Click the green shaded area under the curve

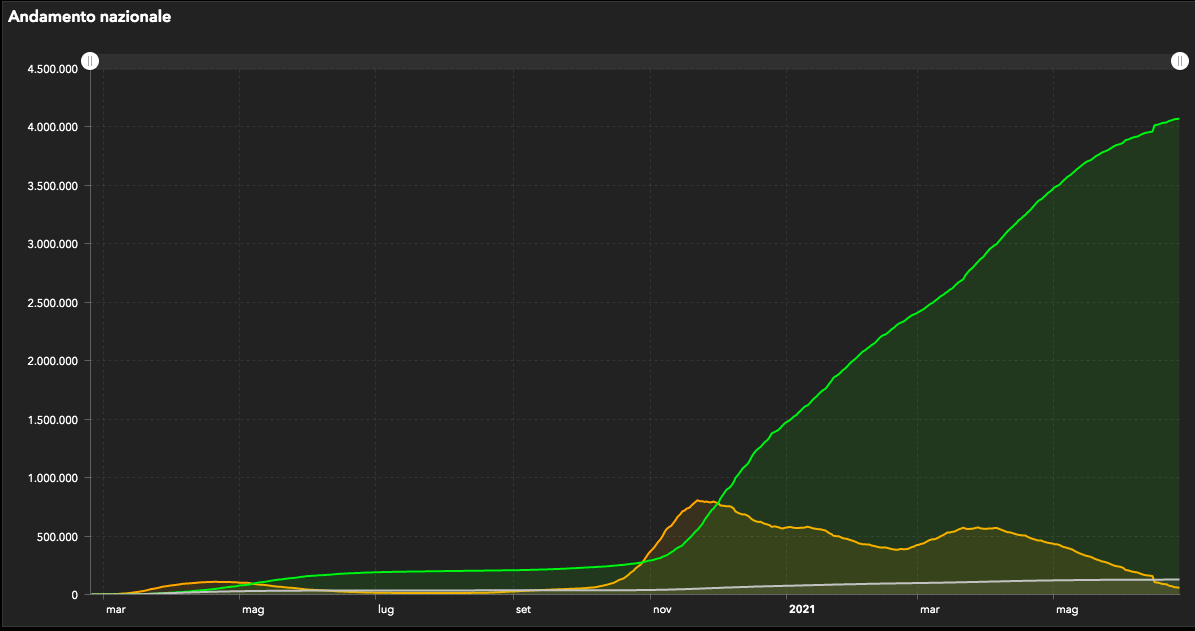point(1000,400)
